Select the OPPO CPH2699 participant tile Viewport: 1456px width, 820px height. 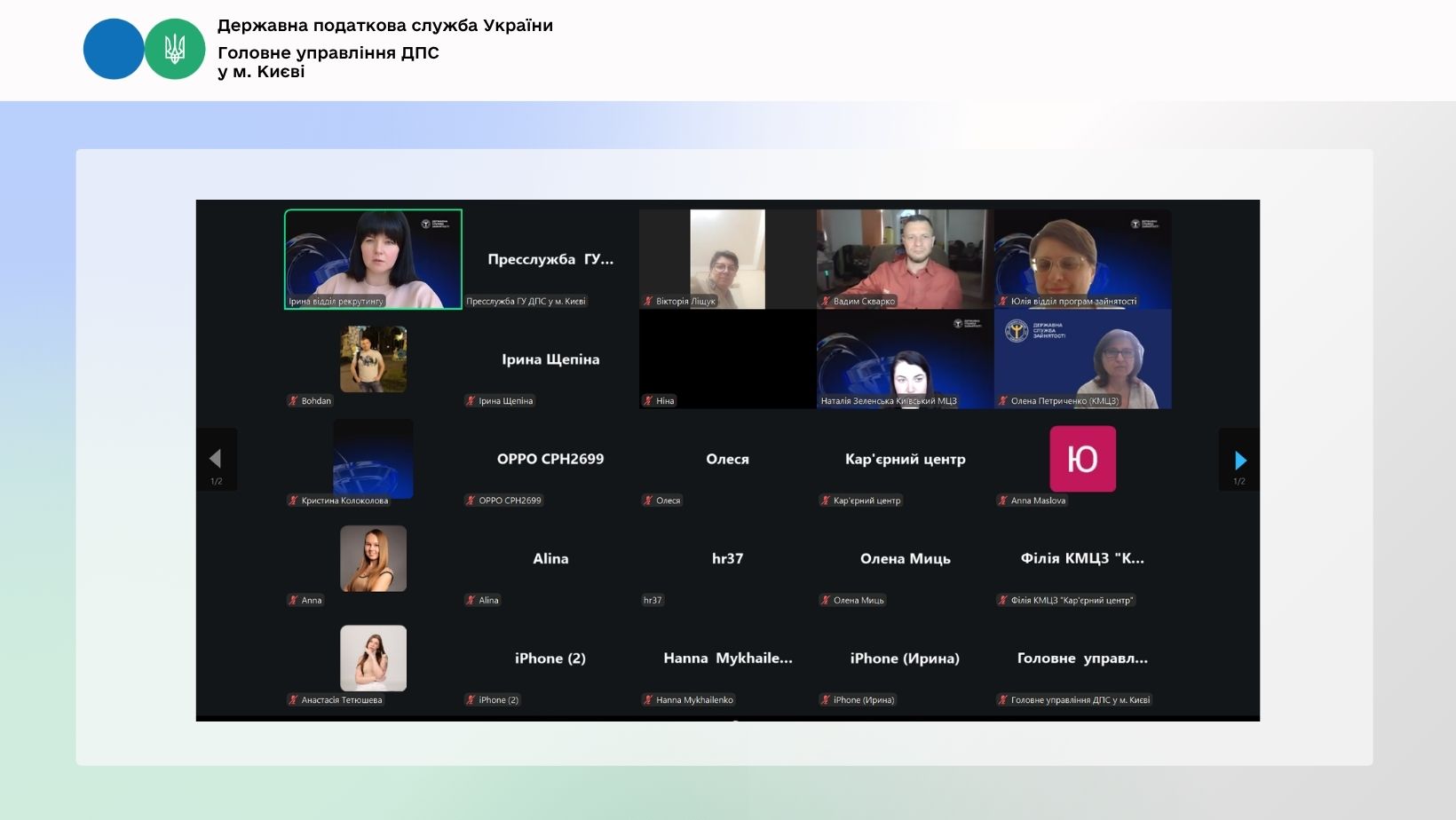550,459
